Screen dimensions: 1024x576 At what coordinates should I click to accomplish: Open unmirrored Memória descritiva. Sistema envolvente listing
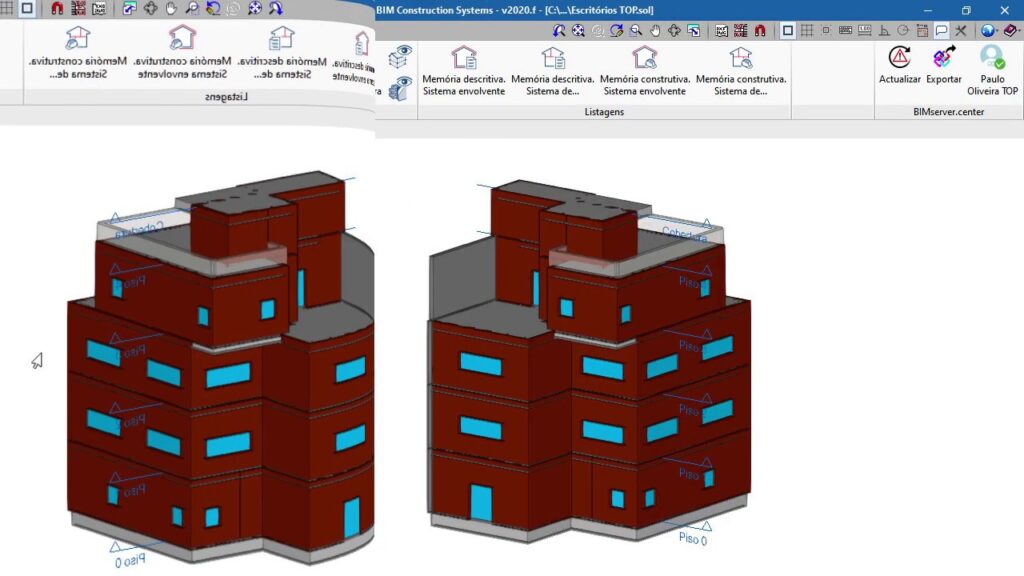pyautogui.click(x=464, y=70)
